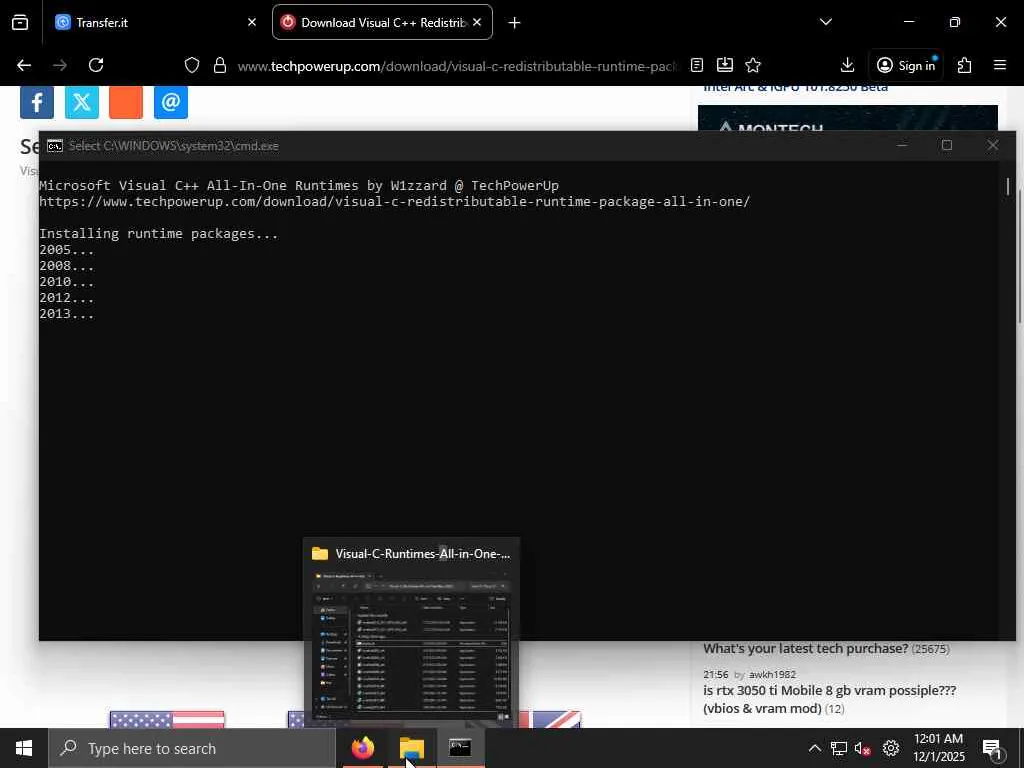Open the notification center icon
The height and width of the screenshot is (768, 1024).
(992, 748)
